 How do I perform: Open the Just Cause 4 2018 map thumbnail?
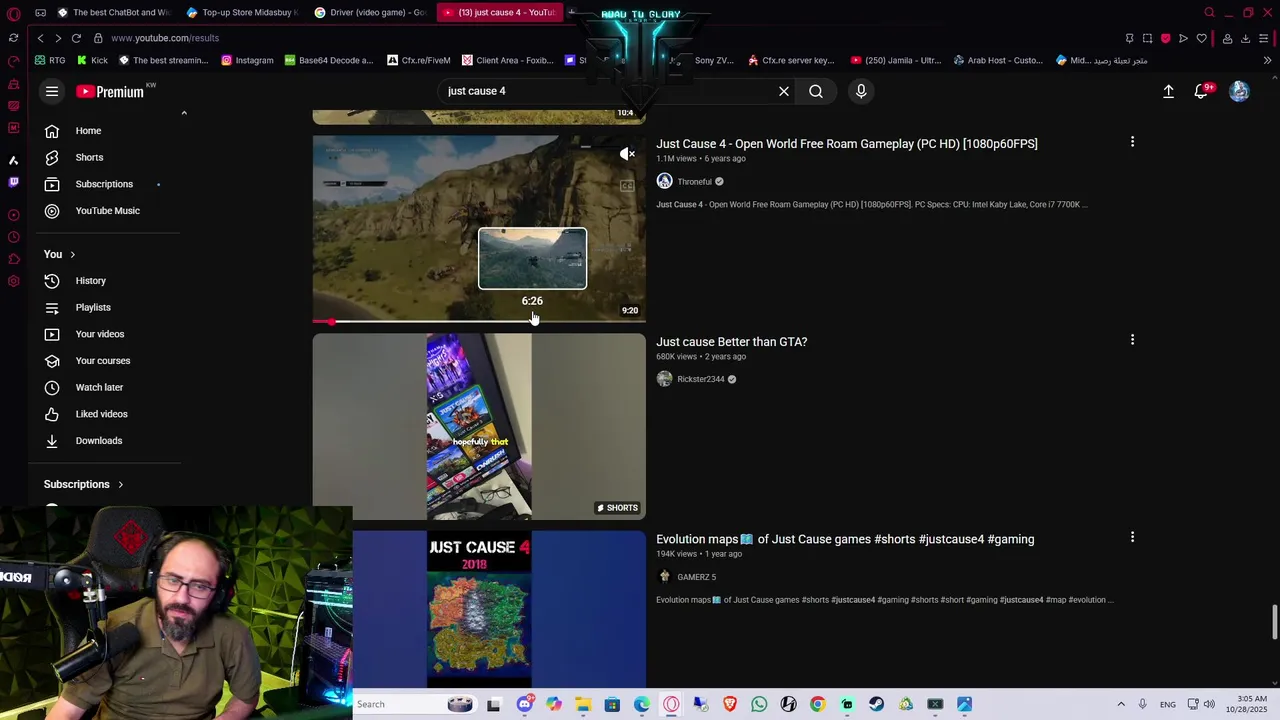tap(479, 609)
